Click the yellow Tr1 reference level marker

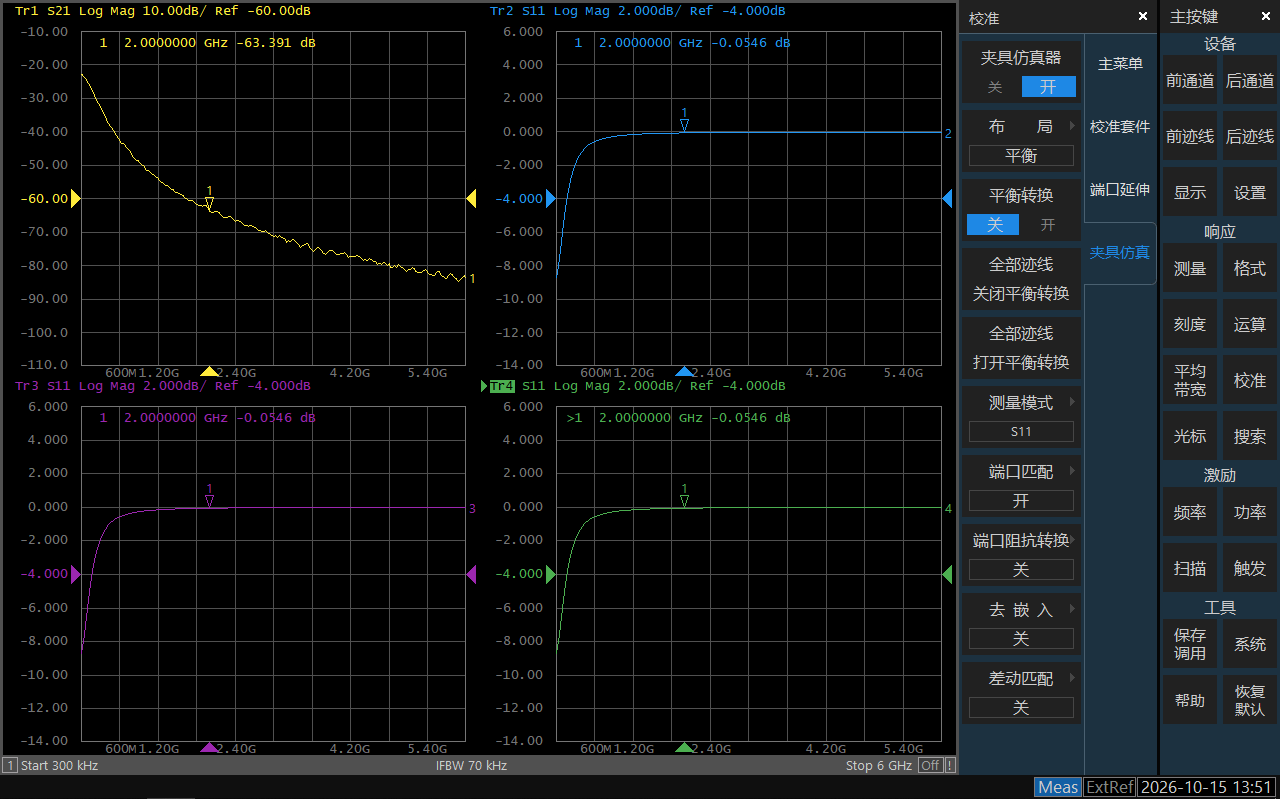click(x=75, y=199)
